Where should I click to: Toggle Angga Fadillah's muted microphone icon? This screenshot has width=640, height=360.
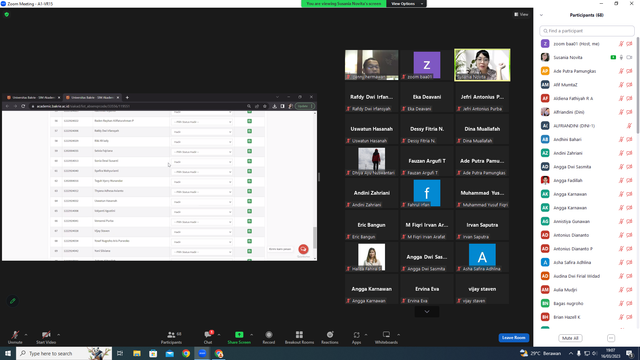(621, 180)
